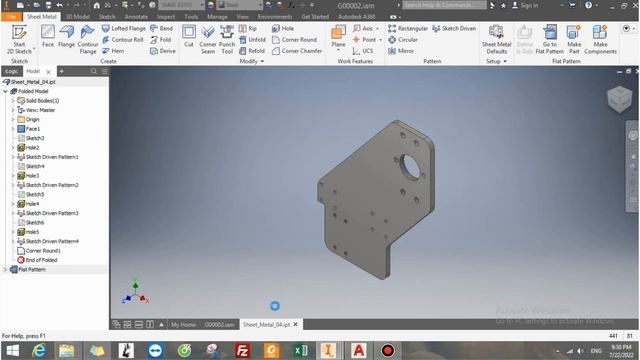
Task: Select Face1 feature in browser
Action: point(29,129)
